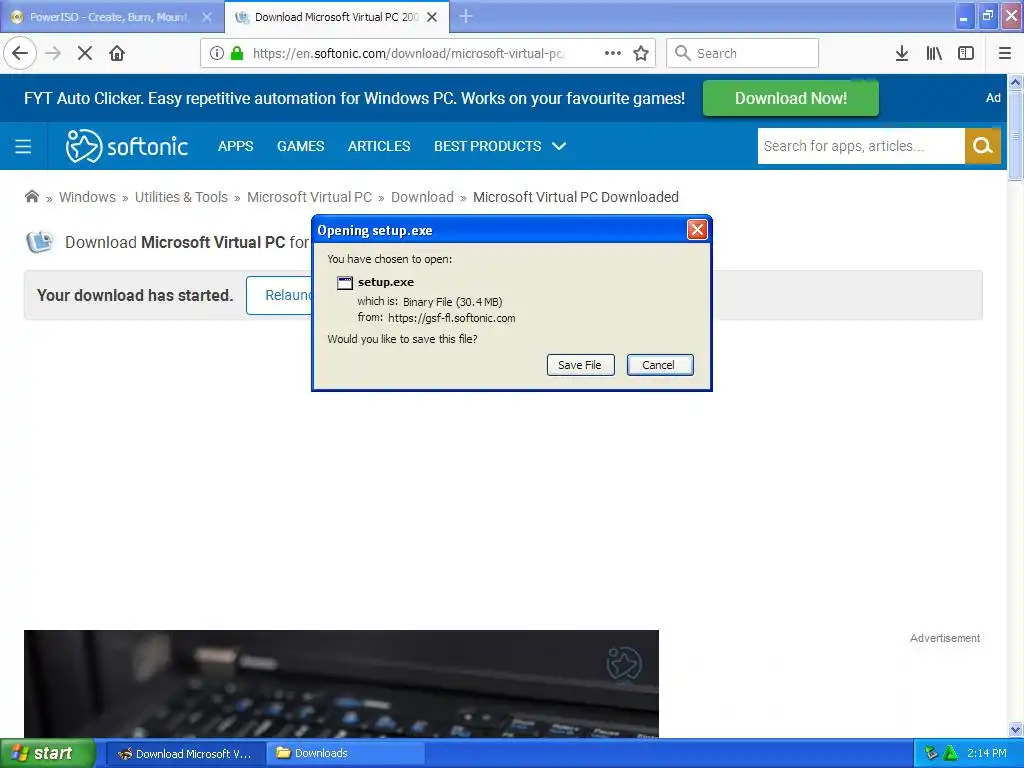The image size is (1024, 768).
Task: Close the Download Microsoft Virtual PC tab
Action: pyautogui.click(x=432, y=17)
